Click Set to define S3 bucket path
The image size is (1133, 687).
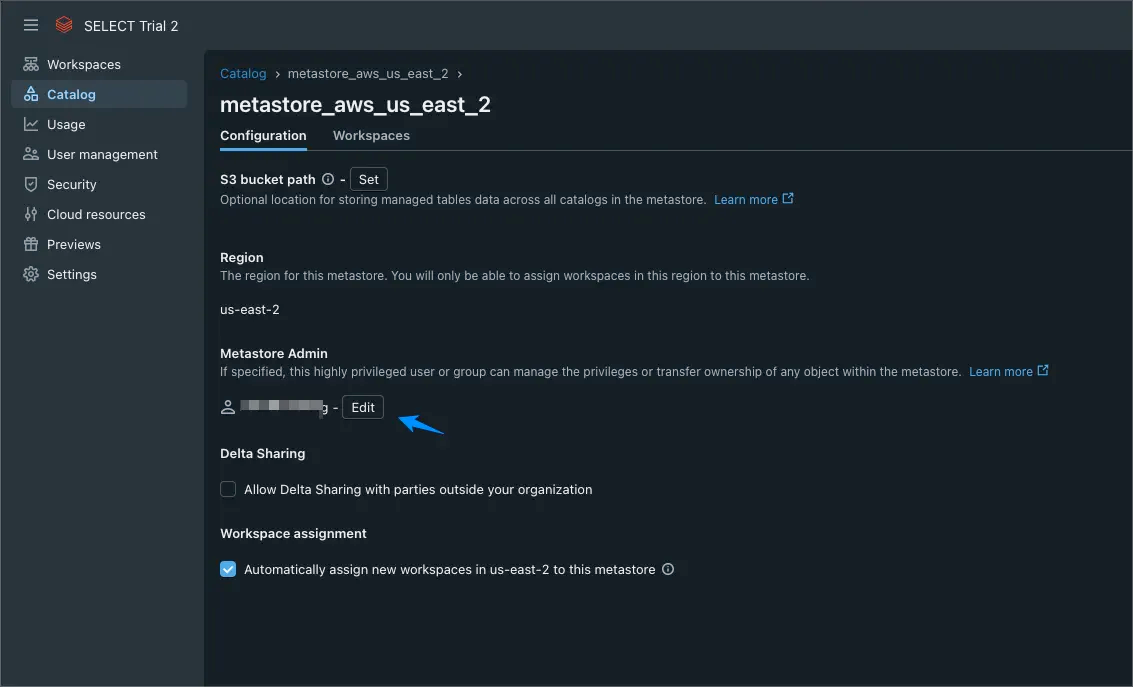368,178
